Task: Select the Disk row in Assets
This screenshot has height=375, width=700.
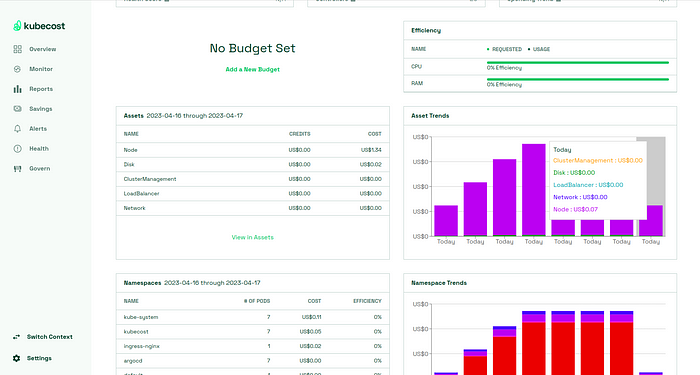Action: pos(253,165)
